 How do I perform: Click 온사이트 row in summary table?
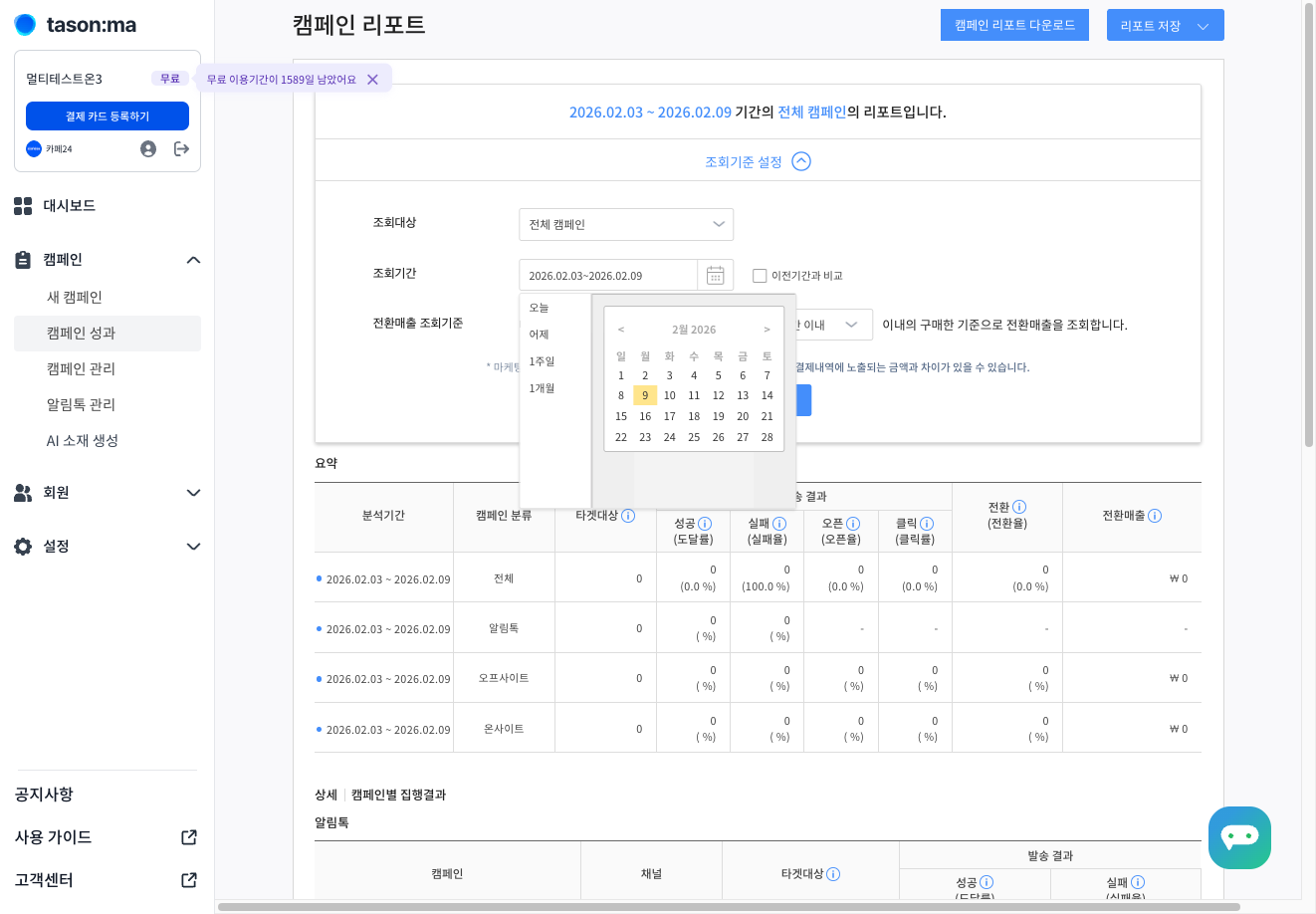coord(758,729)
